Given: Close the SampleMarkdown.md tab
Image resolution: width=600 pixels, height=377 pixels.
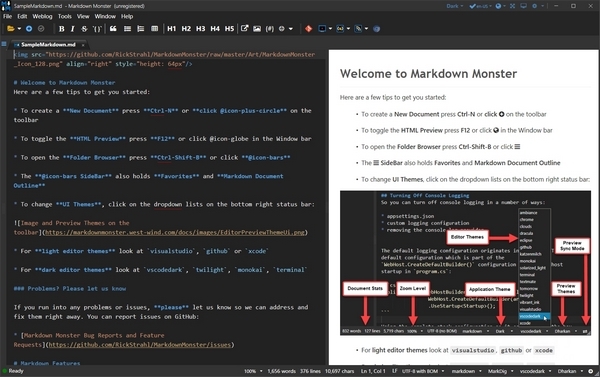Looking at the screenshot, I should click(x=83, y=45).
